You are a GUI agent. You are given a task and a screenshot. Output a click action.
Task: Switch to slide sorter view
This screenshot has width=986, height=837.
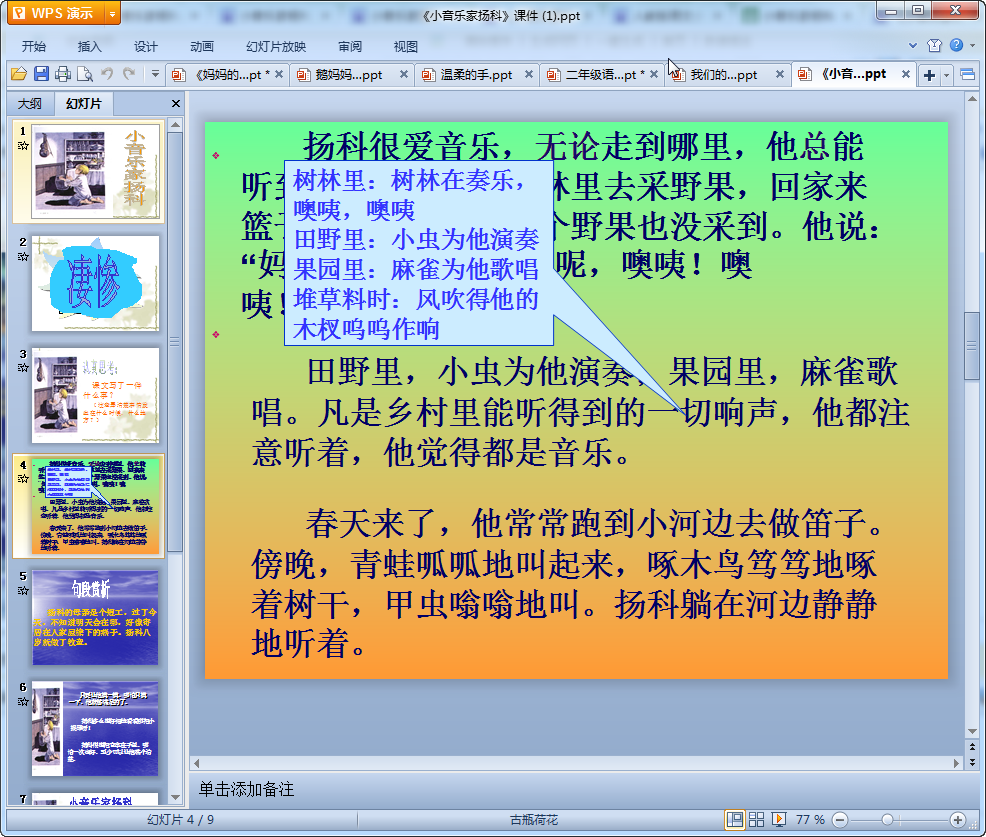pyautogui.click(x=756, y=819)
